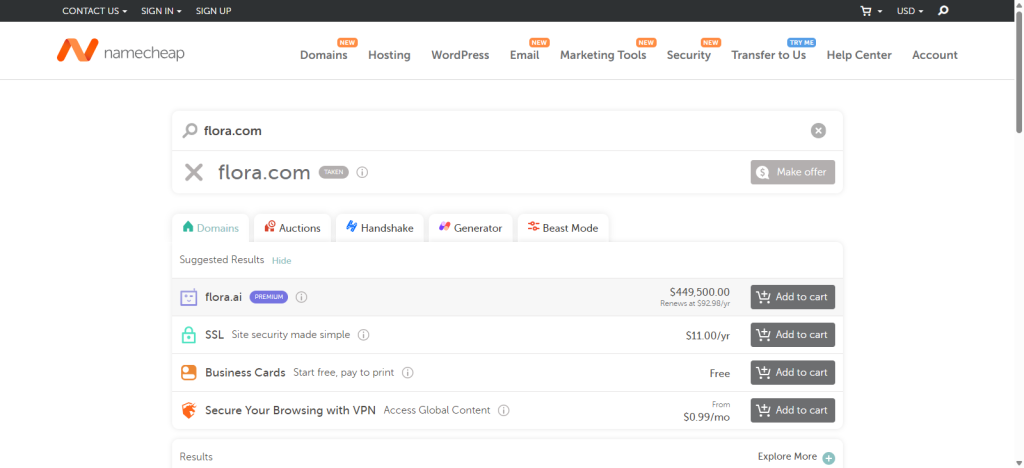Click Make offer for flora.com

pos(792,172)
